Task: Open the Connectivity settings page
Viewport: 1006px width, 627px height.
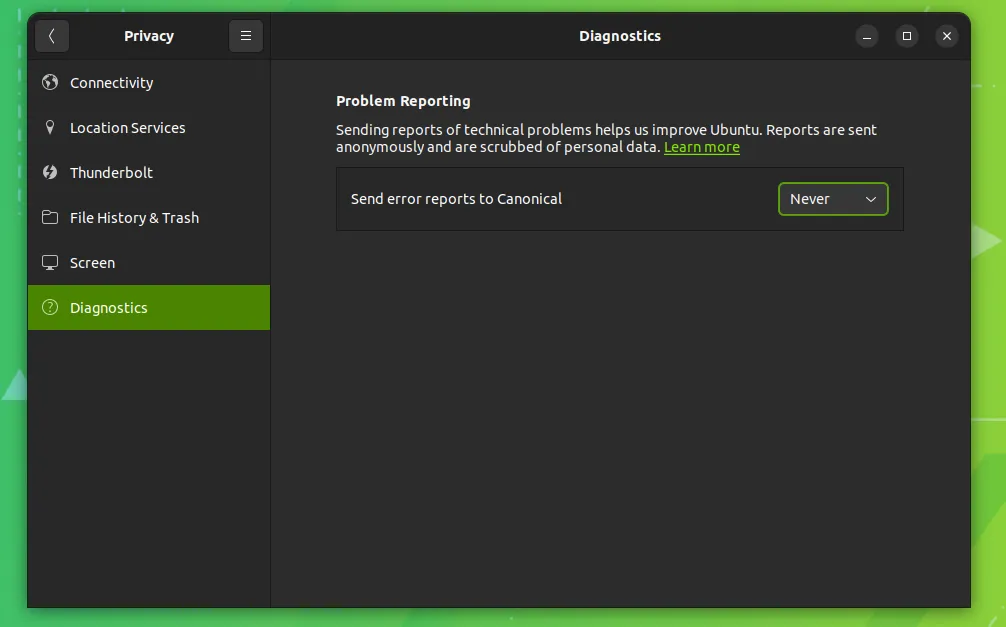Action: pyautogui.click(x=112, y=83)
